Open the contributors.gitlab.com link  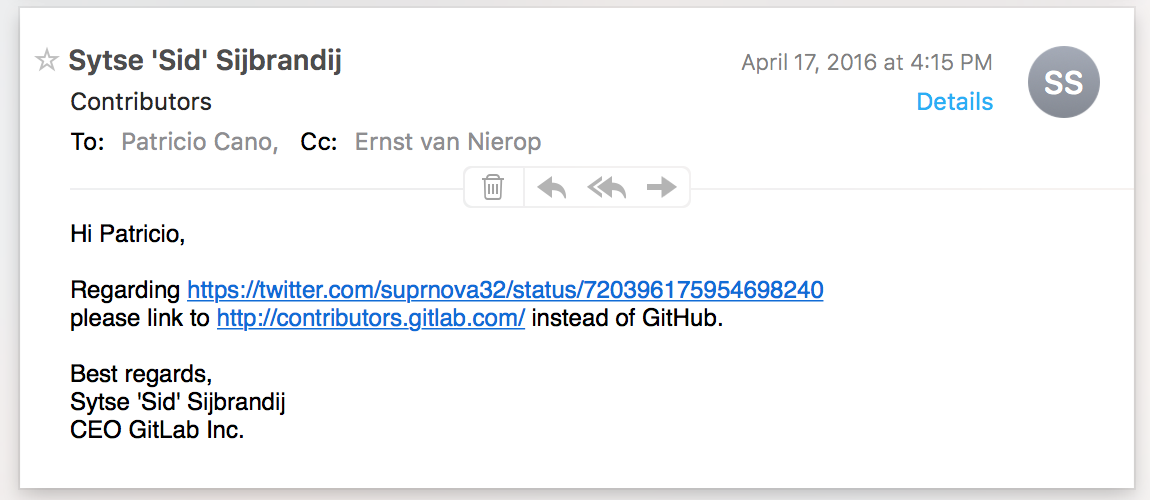point(371,319)
